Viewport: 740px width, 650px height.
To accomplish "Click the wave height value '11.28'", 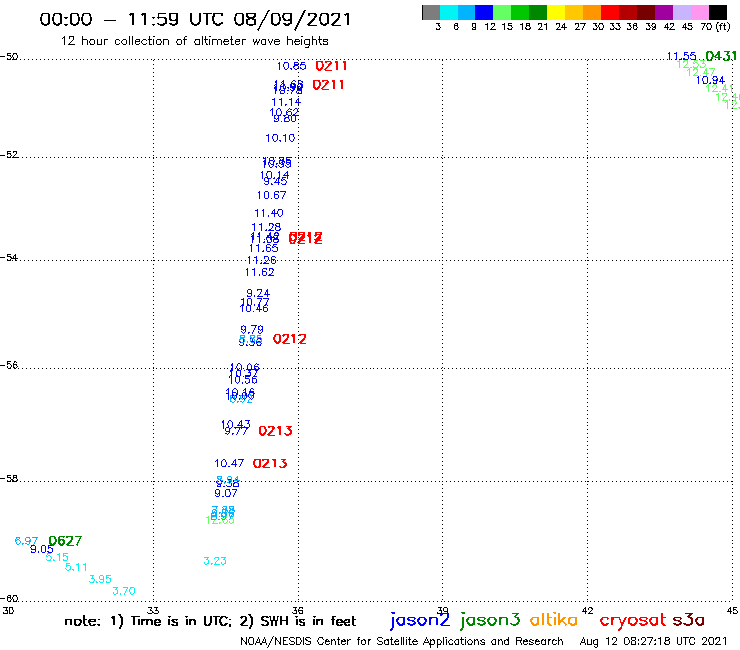I will (x=266, y=227).
